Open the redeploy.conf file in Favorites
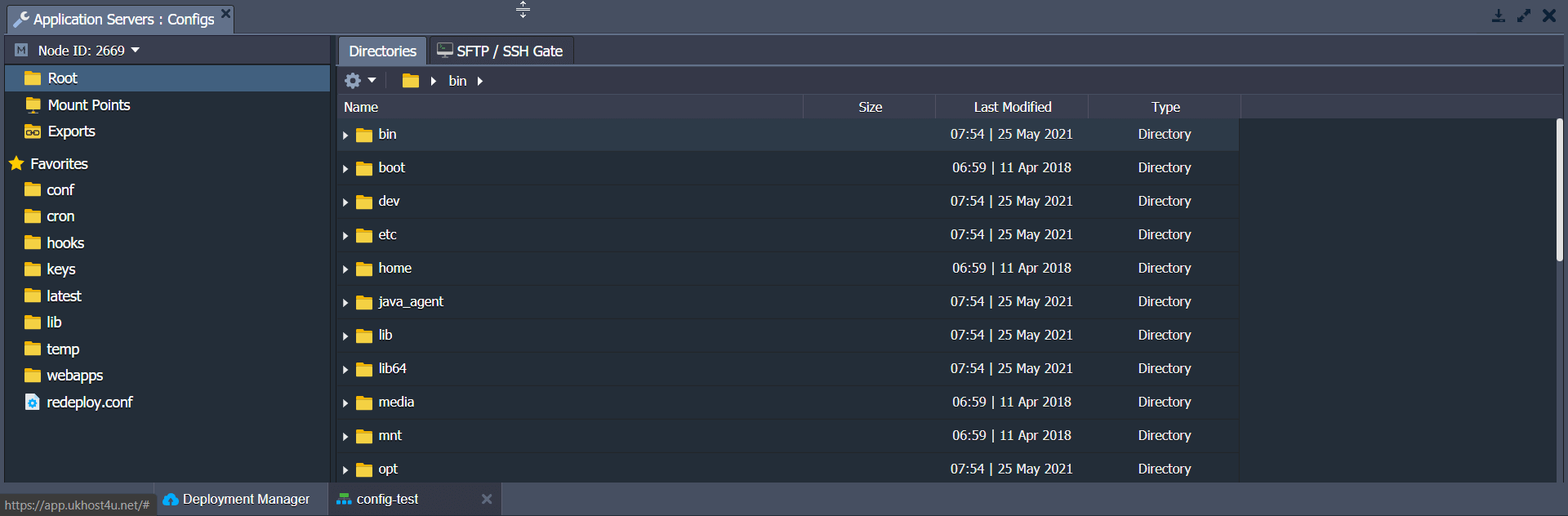The height and width of the screenshot is (516, 1568). click(89, 403)
